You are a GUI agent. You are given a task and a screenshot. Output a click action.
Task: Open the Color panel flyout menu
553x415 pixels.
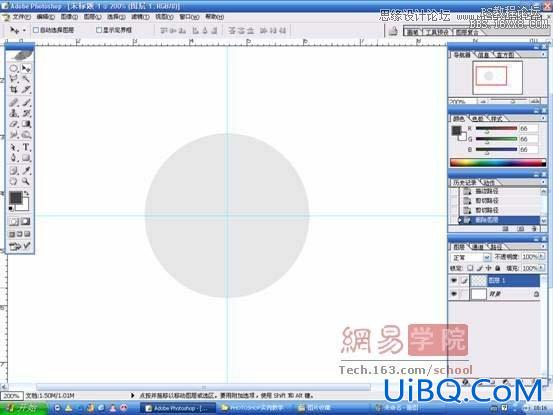click(543, 118)
